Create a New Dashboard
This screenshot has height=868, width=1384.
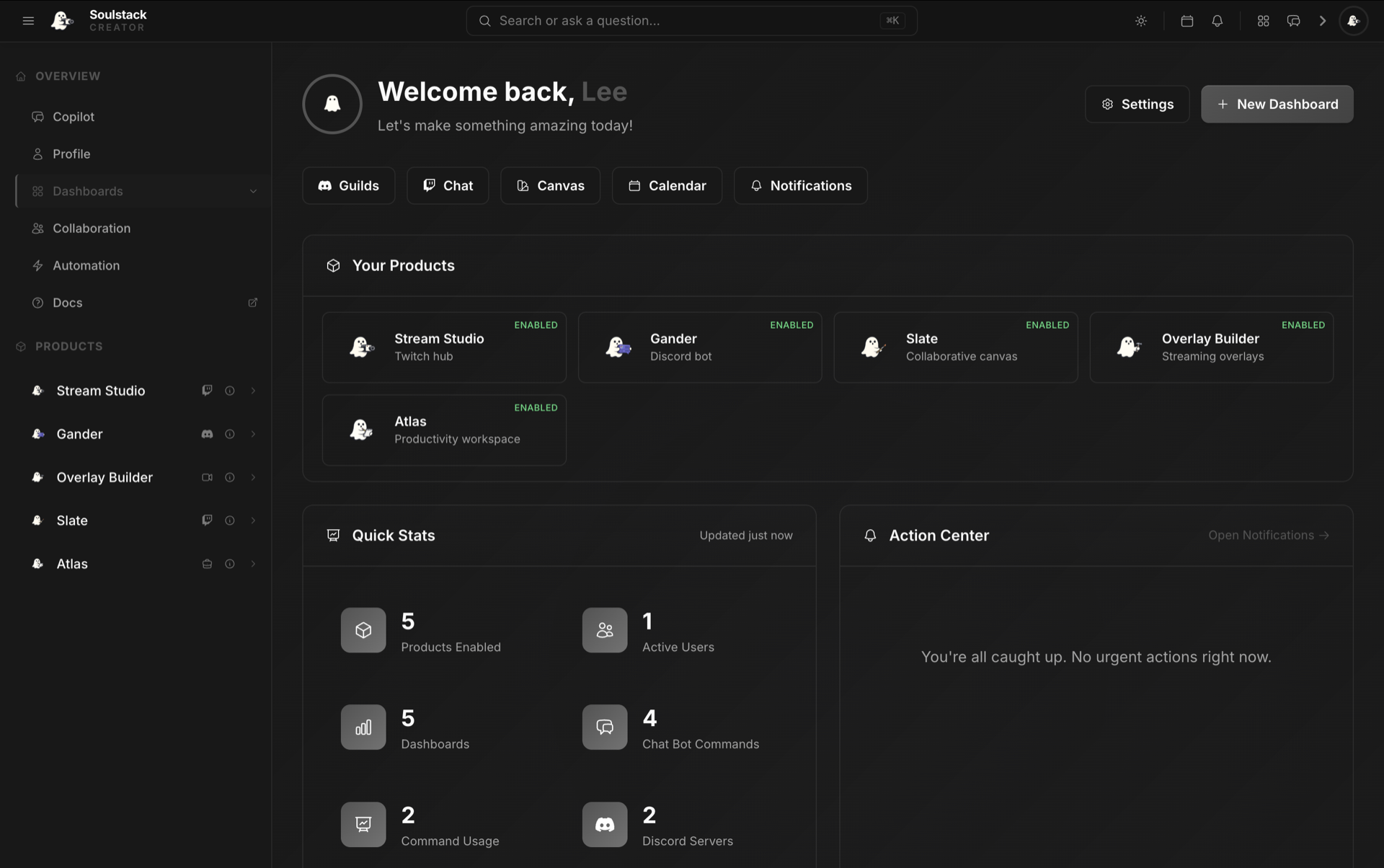1277,104
